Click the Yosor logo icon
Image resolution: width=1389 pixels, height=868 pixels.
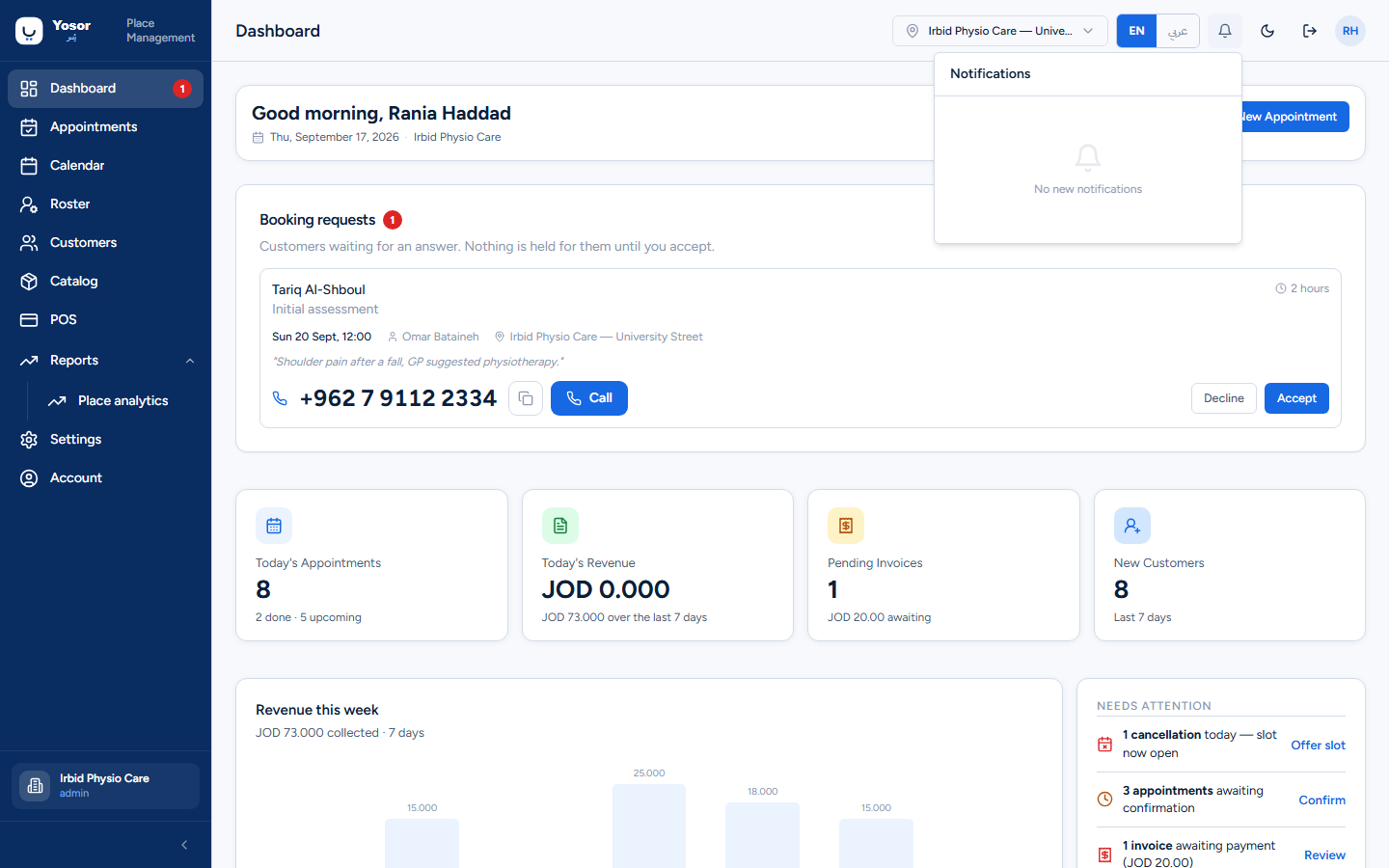click(29, 31)
